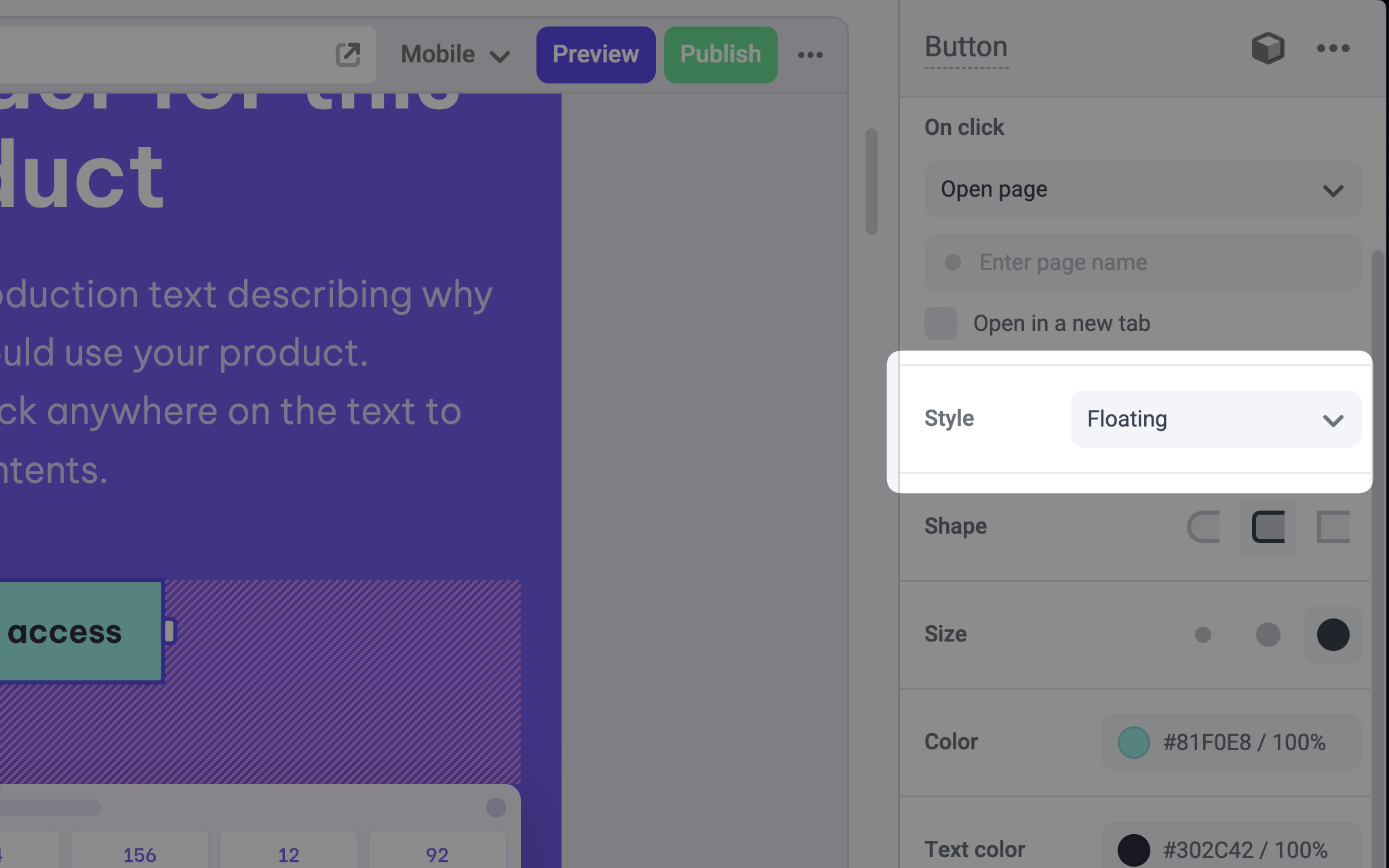Image resolution: width=1389 pixels, height=868 pixels.
Task: Expand the Open page on-click dropdown
Action: coord(1142,190)
